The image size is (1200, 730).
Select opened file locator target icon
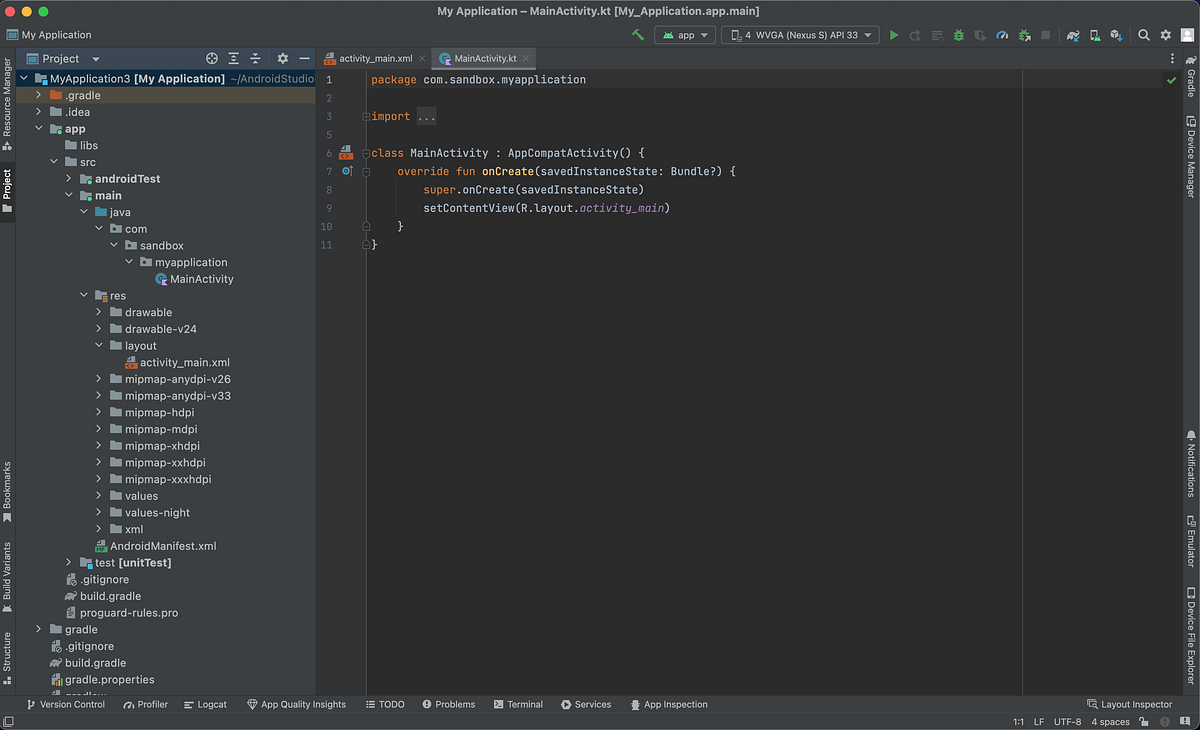(212, 59)
